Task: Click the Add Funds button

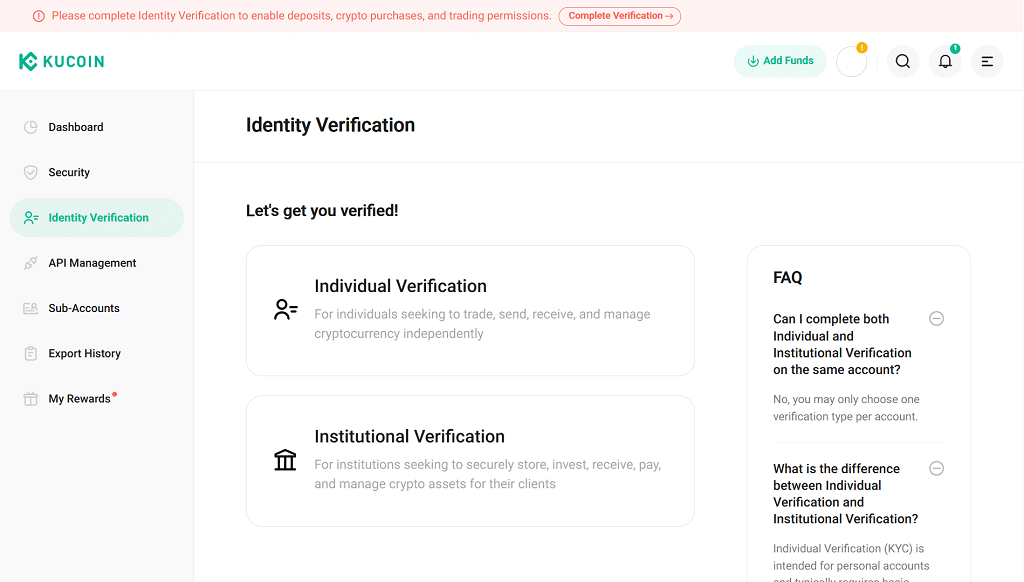Action: click(x=780, y=61)
